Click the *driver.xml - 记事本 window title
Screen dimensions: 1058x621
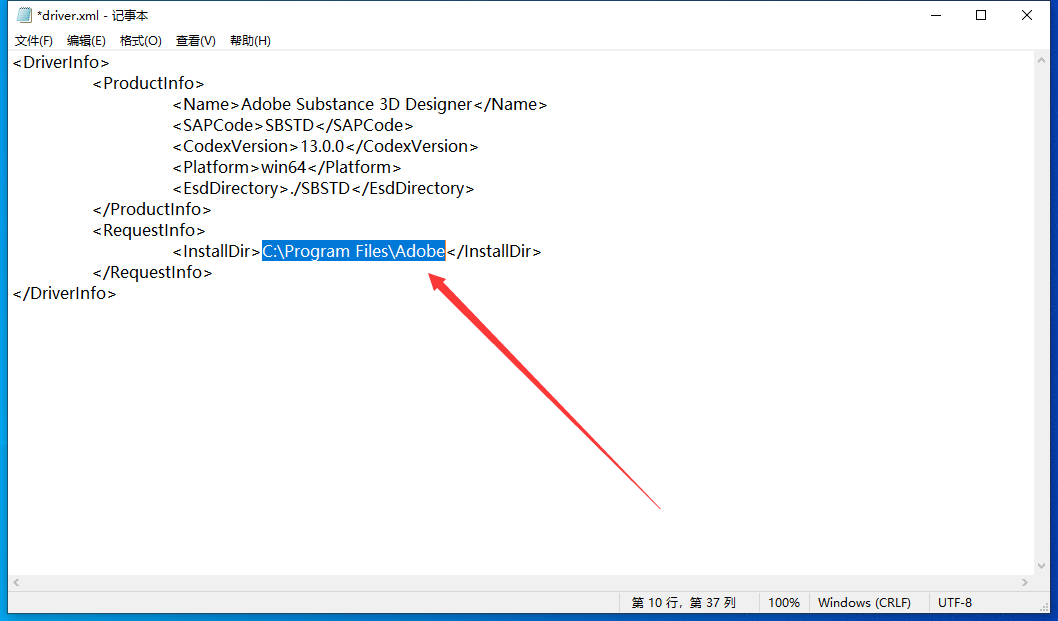[92, 15]
